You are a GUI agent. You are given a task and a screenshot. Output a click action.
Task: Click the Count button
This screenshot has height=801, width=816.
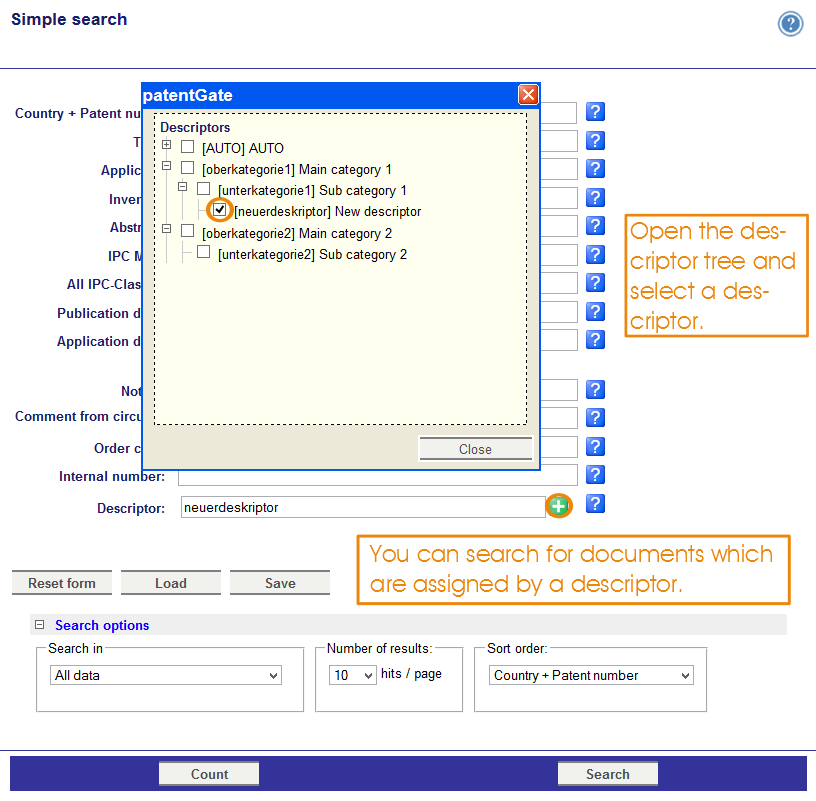pos(209,774)
